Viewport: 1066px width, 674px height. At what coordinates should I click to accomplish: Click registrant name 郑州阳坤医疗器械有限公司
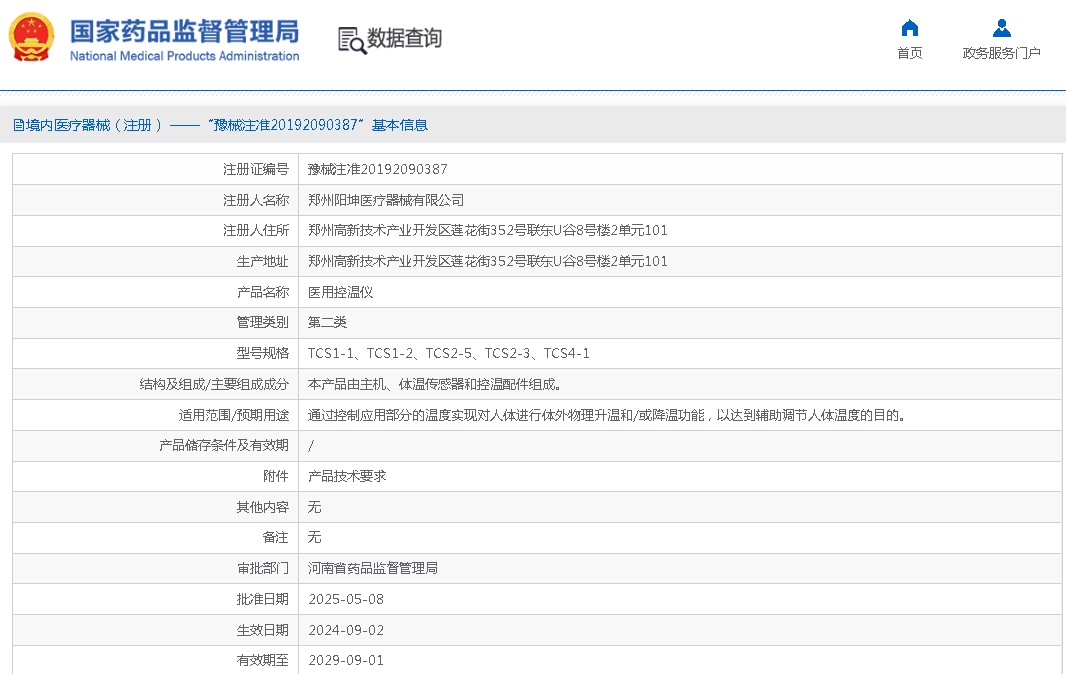coord(385,200)
